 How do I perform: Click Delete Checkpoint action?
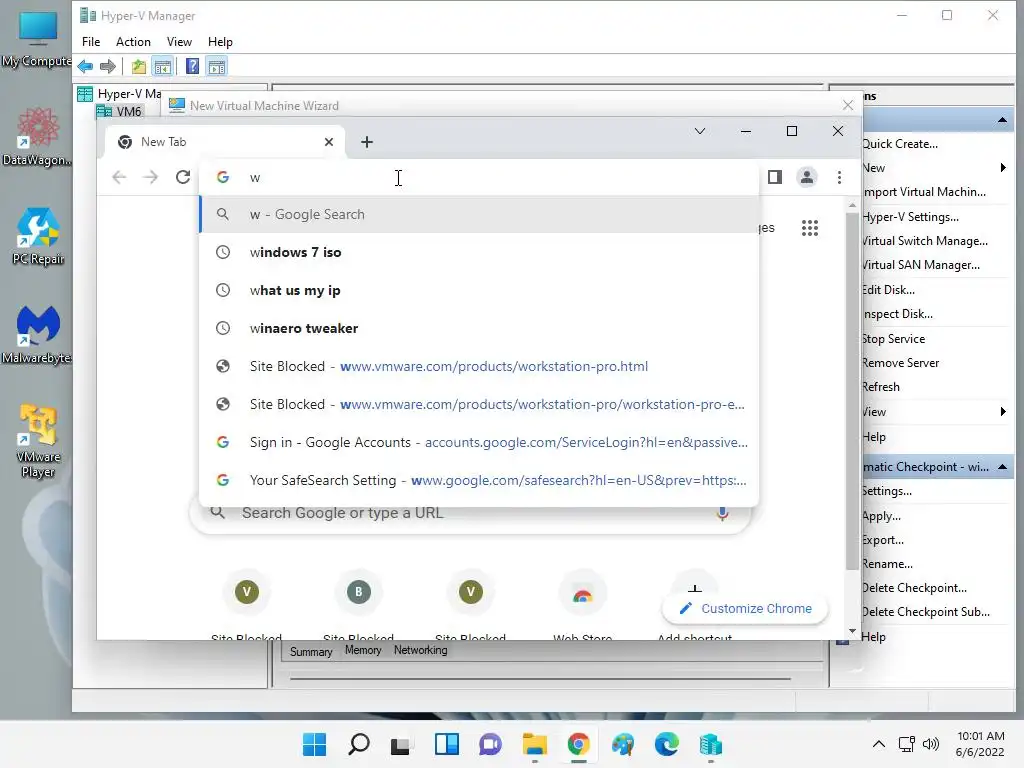point(914,588)
